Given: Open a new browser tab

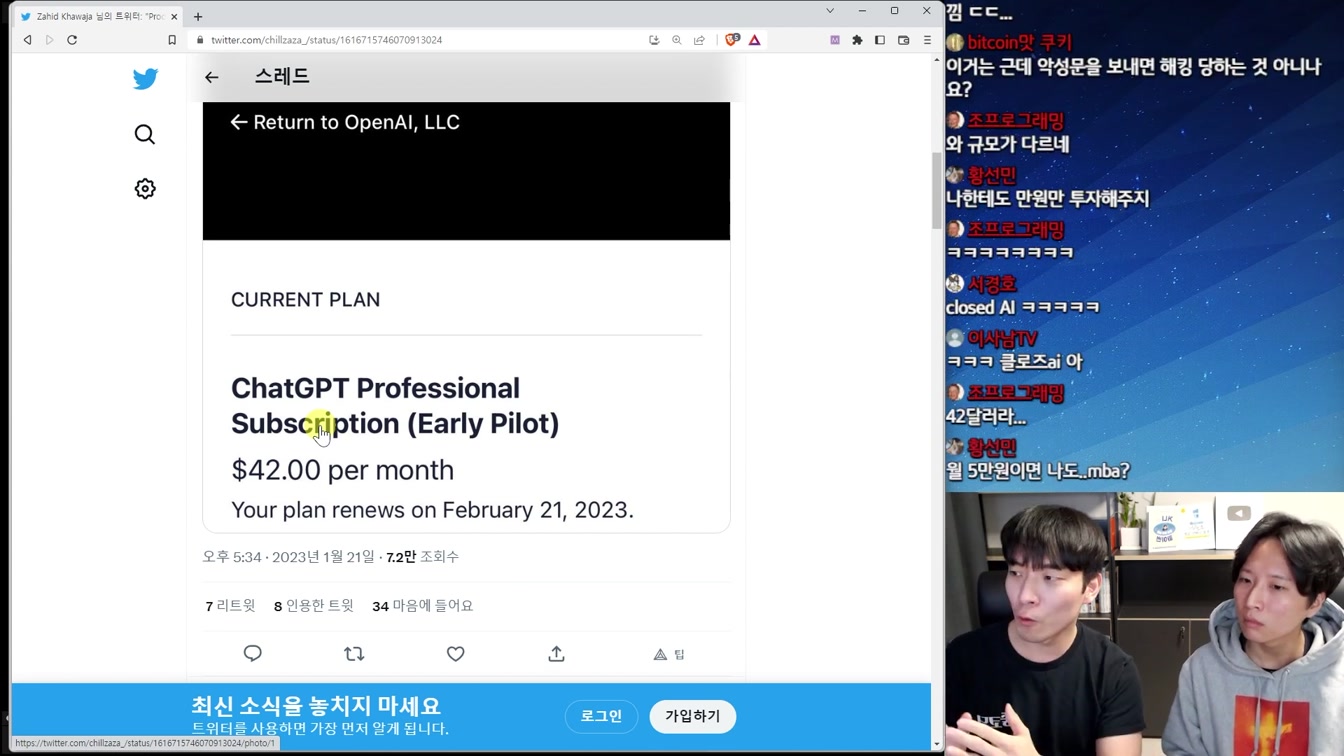Looking at the screenshot, I should pos(198,16).
